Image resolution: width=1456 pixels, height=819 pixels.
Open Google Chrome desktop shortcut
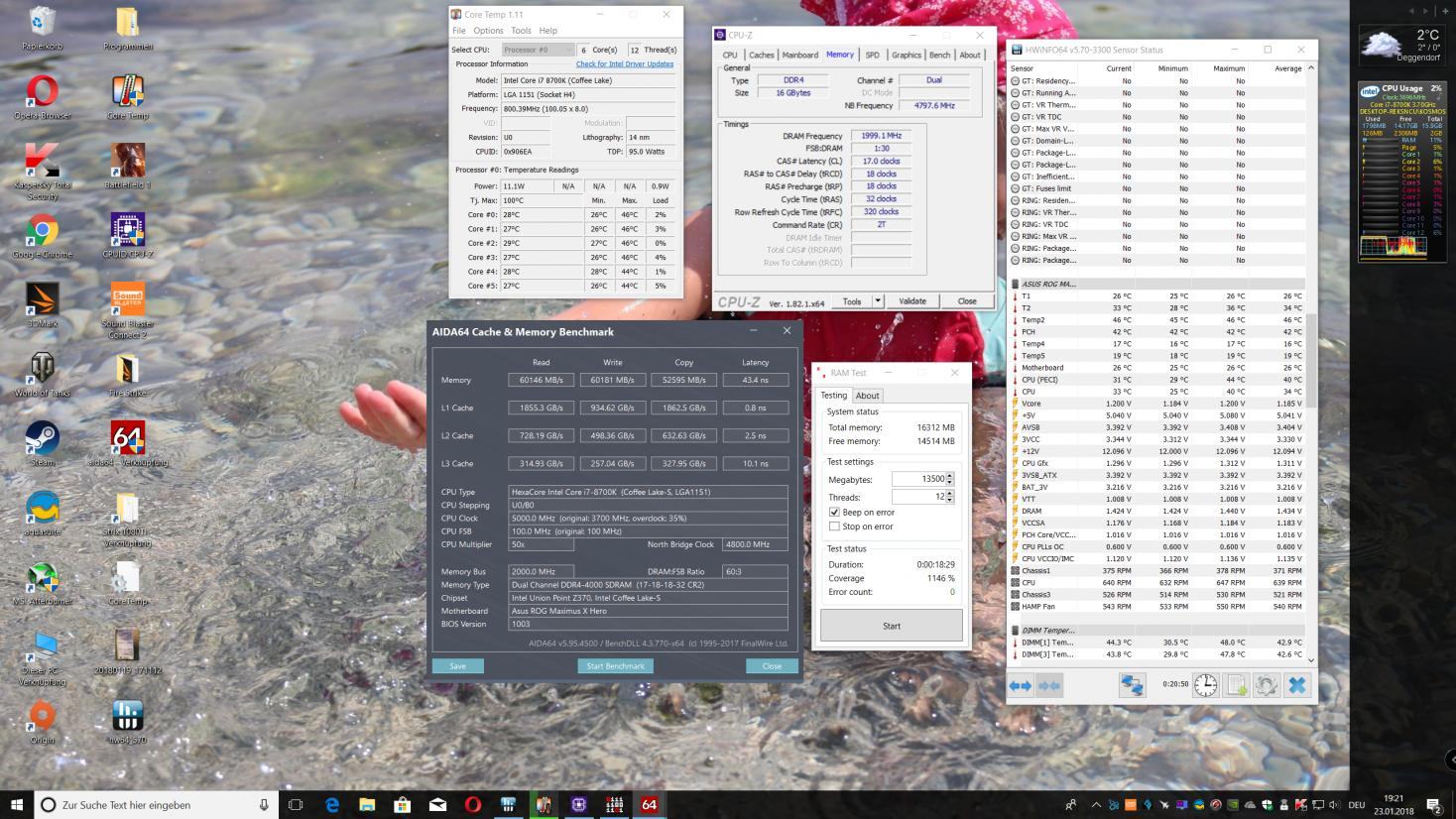click(x=42, y=236)
